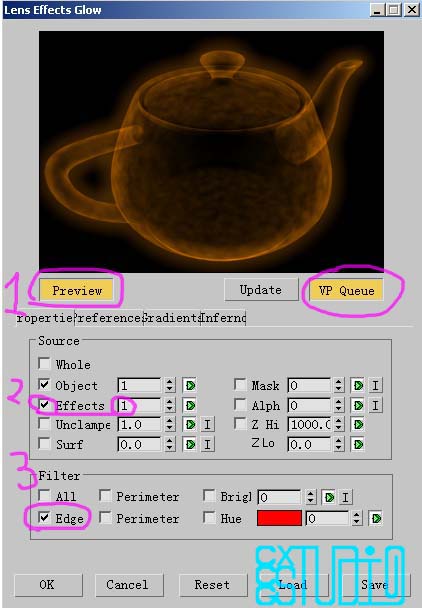Toggle the I invert button for Surf
The height and width of the screenshot is (608, 422).
[207, 444]
